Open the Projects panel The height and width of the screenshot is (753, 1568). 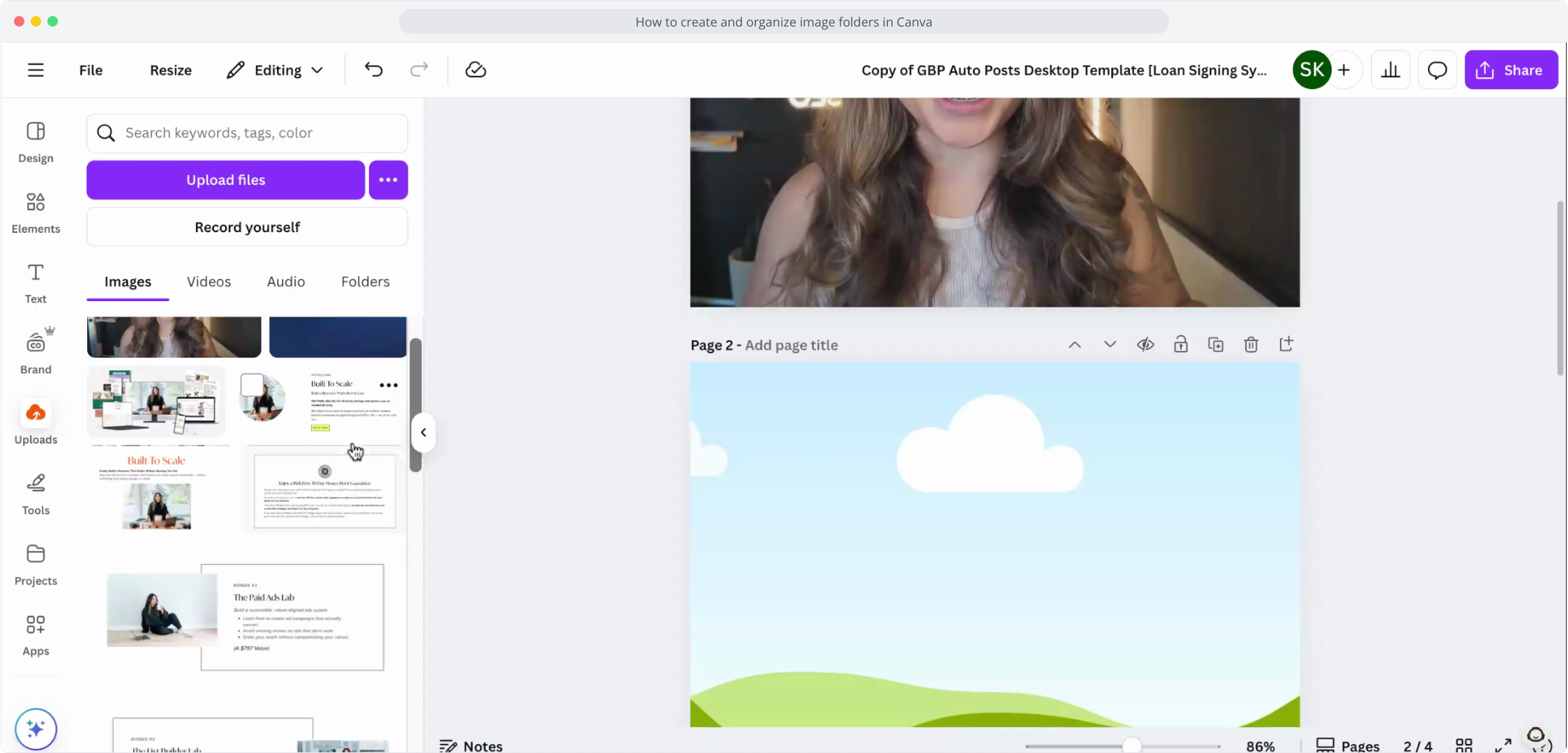pyautogui.click(x=36, y=565)
